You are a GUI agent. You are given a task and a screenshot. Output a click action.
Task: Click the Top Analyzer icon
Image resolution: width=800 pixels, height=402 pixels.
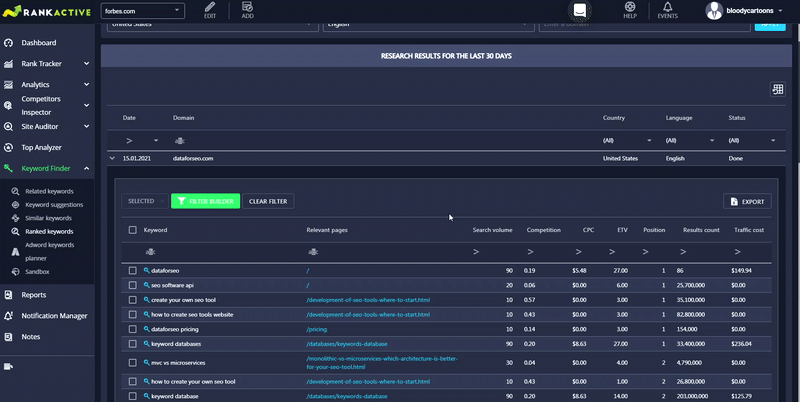click(8, 147)
